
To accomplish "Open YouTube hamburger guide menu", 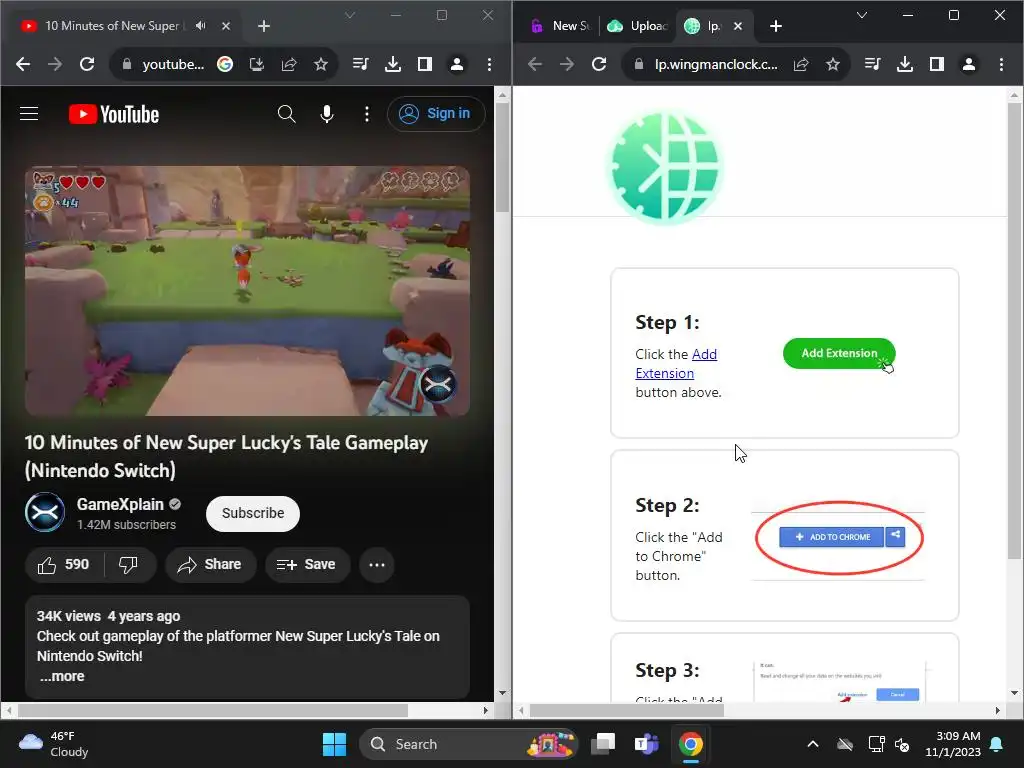I will coord(29,114).
